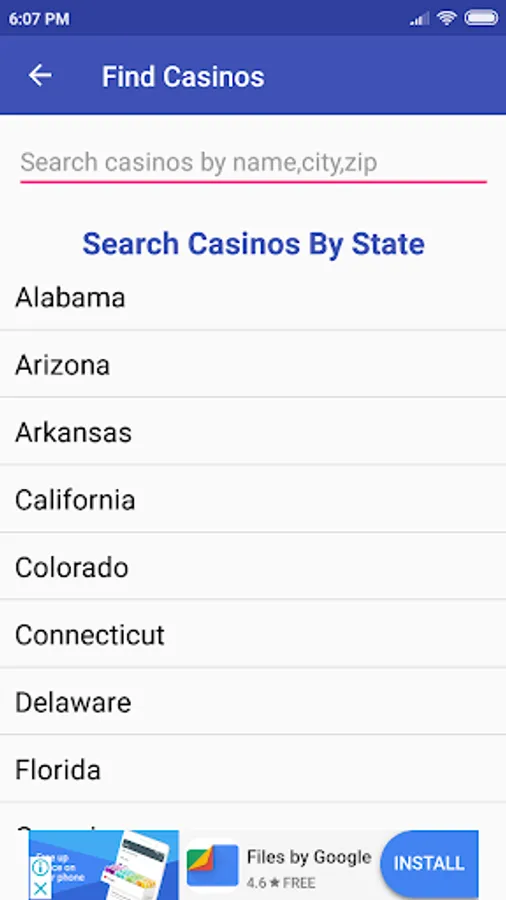The width and height of the screenshot is (506, 900).
Task: Choose Arkansas in the state list
Action: pos(253,432)
